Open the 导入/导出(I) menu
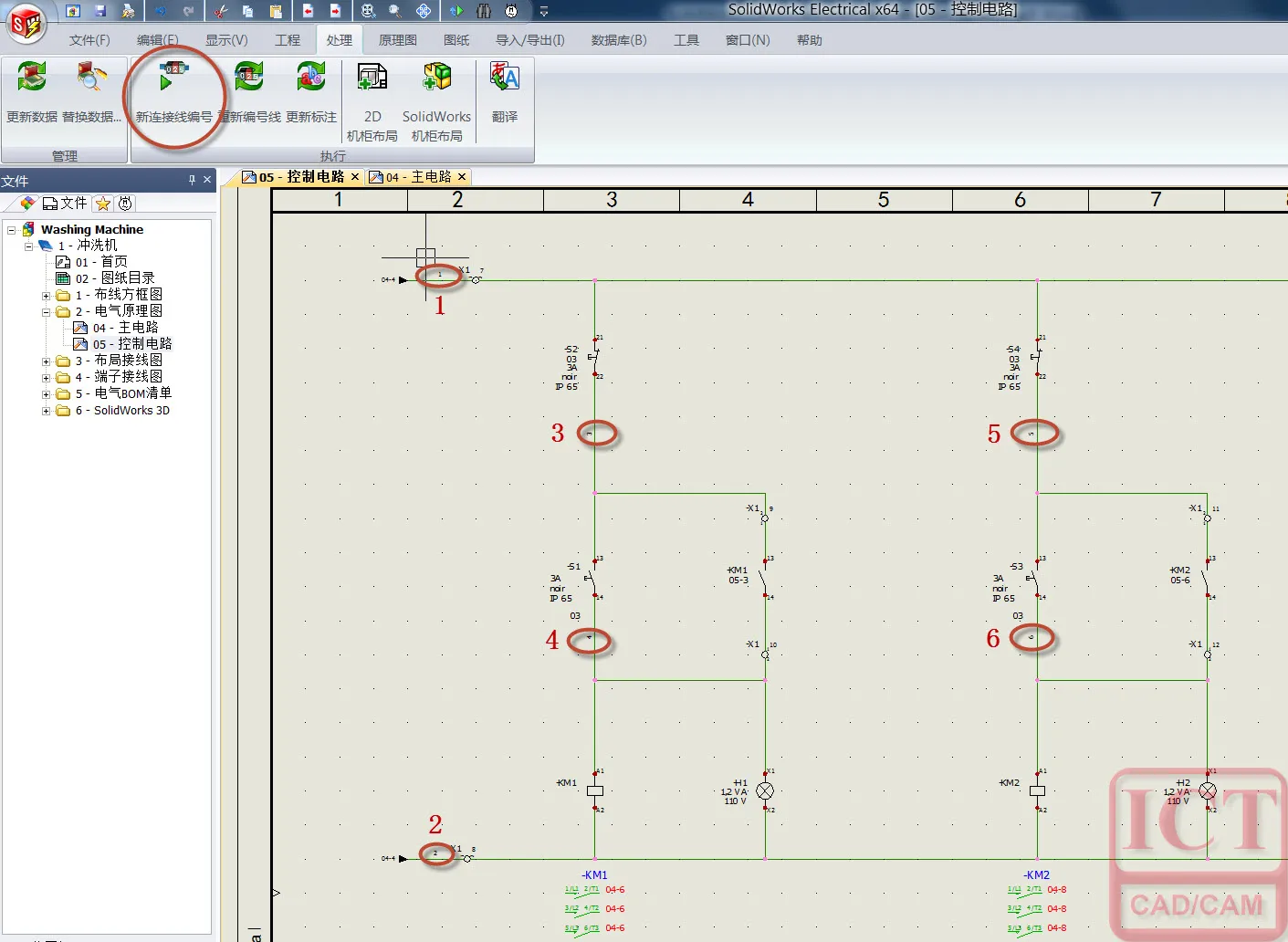Screen dimensions: 1288x942 coord(529,40)
